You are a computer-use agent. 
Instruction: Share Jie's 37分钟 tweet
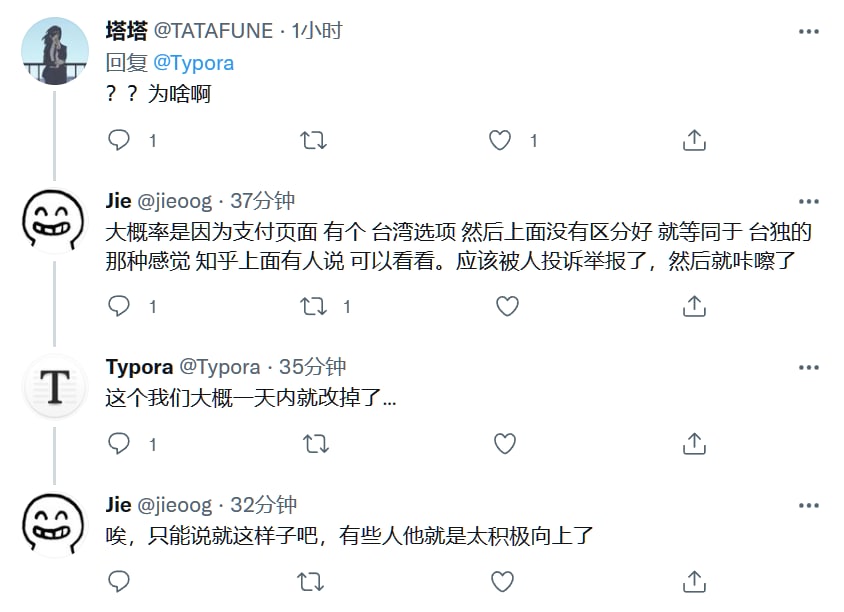pyautogui.click(x=694, y=306)
